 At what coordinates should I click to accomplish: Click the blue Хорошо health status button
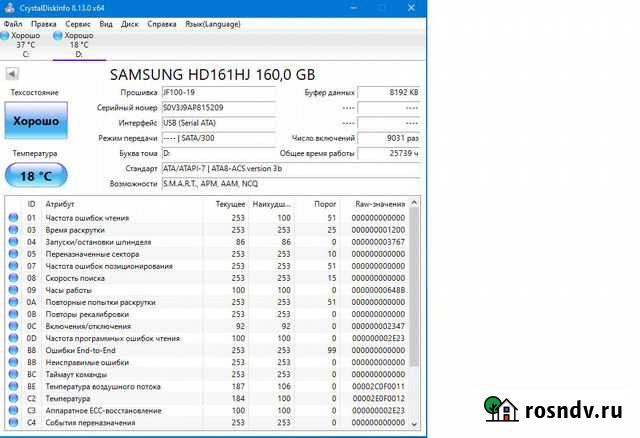[x=35, y=121]
